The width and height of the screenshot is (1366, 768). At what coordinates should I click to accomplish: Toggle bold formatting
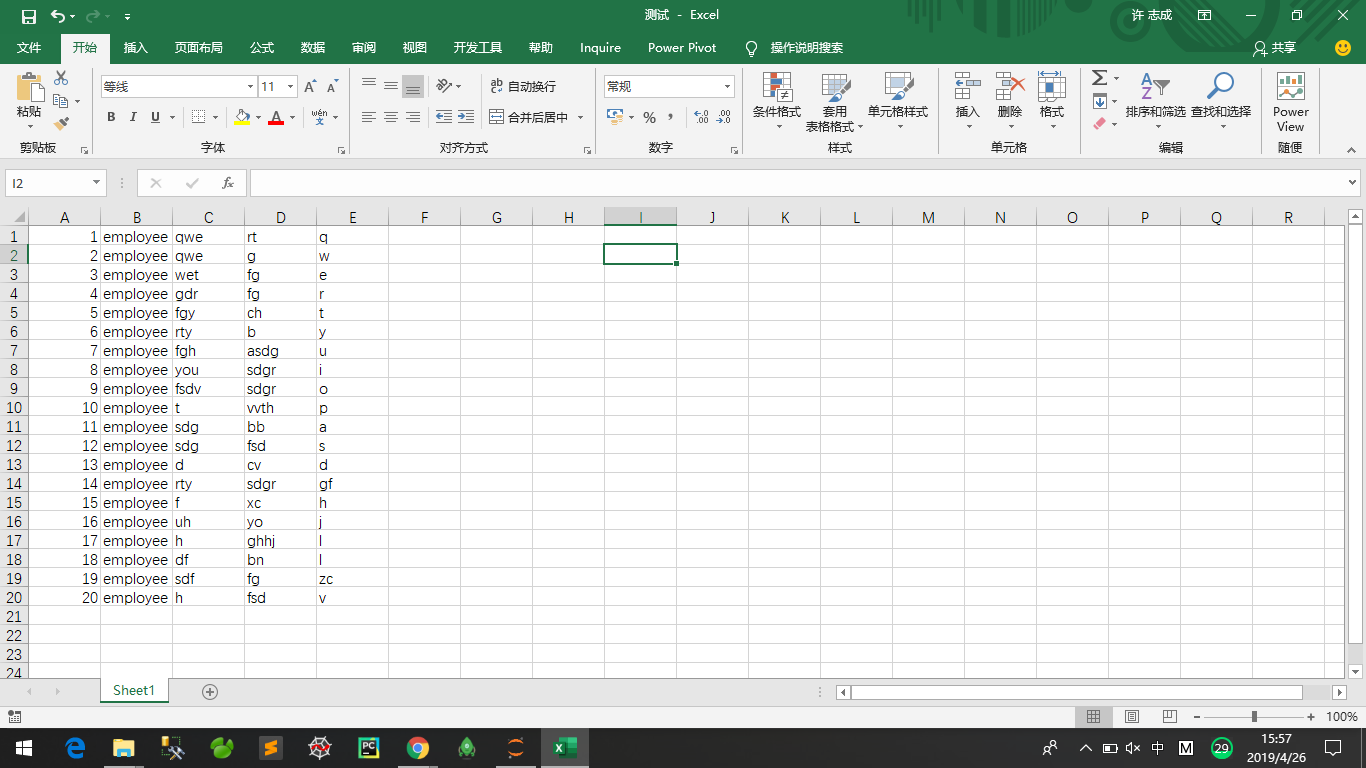(x=111, y=117)
